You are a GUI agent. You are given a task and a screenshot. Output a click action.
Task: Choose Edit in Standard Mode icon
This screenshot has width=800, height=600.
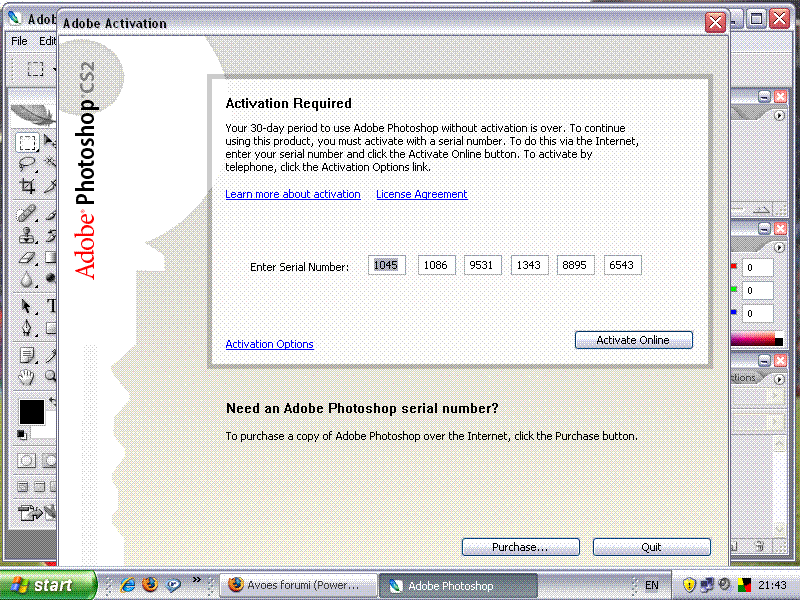(27, 461)
